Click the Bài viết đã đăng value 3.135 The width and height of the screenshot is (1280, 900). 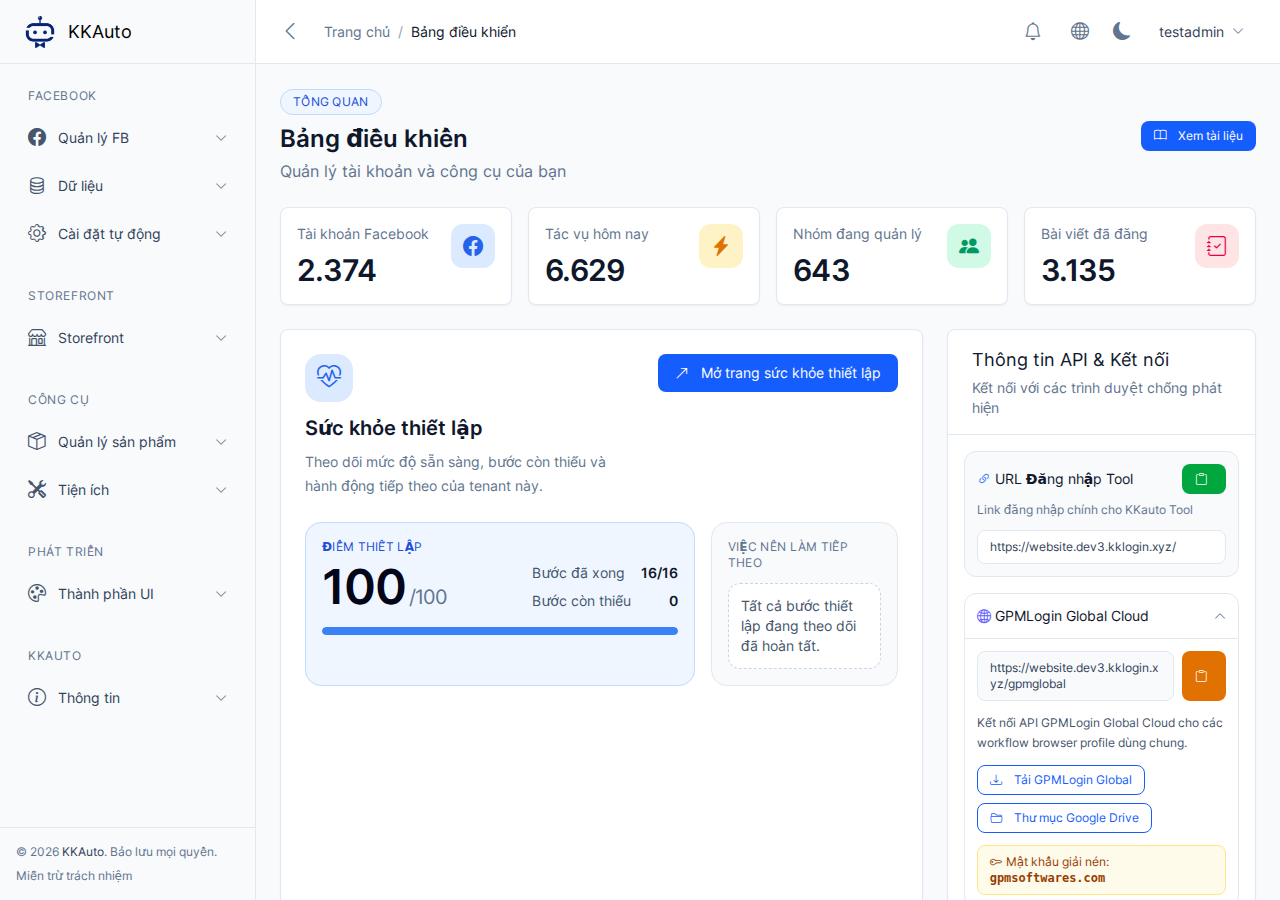click(1078, 270)
